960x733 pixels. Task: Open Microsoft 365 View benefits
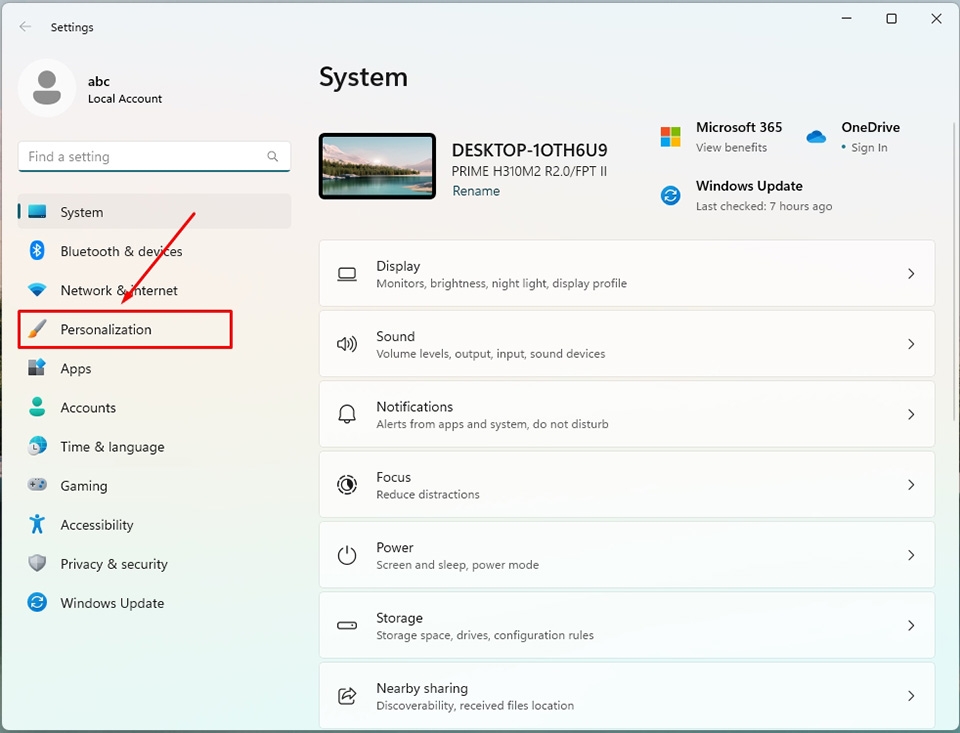pyautogui.click(x=731, y=148)
